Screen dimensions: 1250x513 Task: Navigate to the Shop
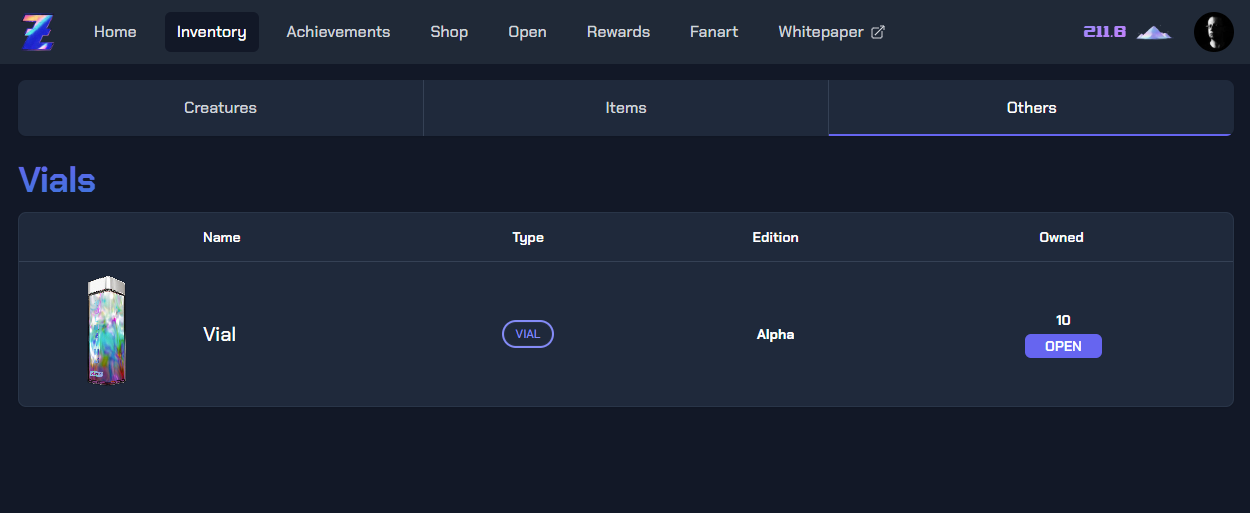(449, 32)
